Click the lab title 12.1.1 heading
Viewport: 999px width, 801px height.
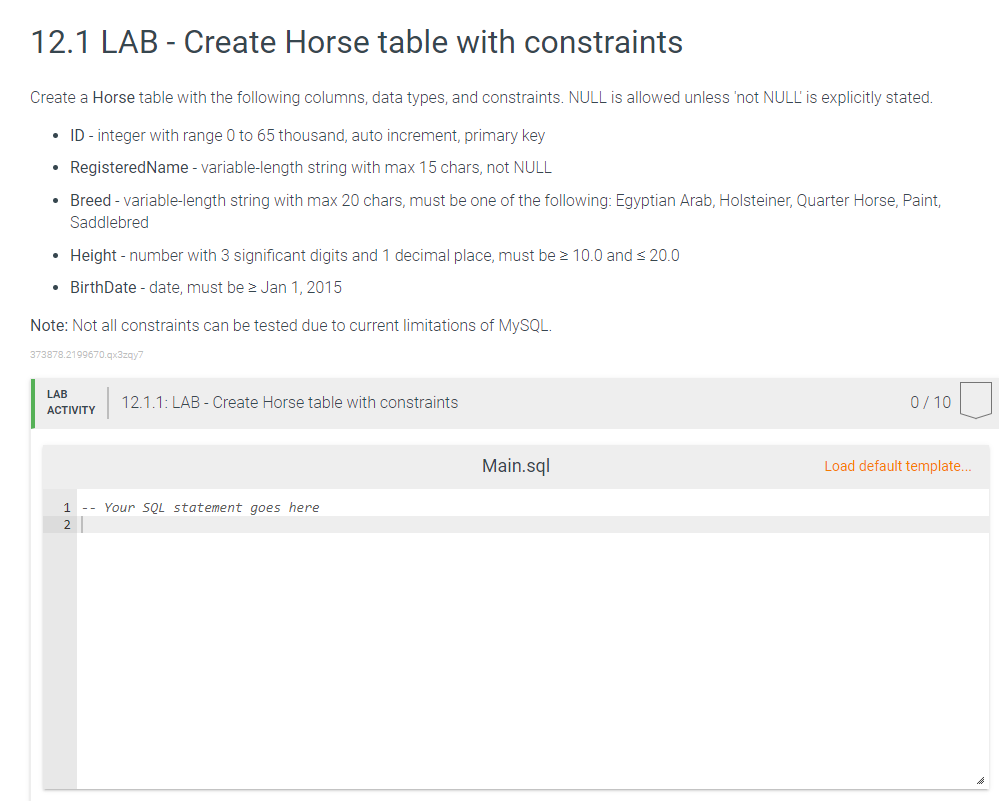[288, 402]
